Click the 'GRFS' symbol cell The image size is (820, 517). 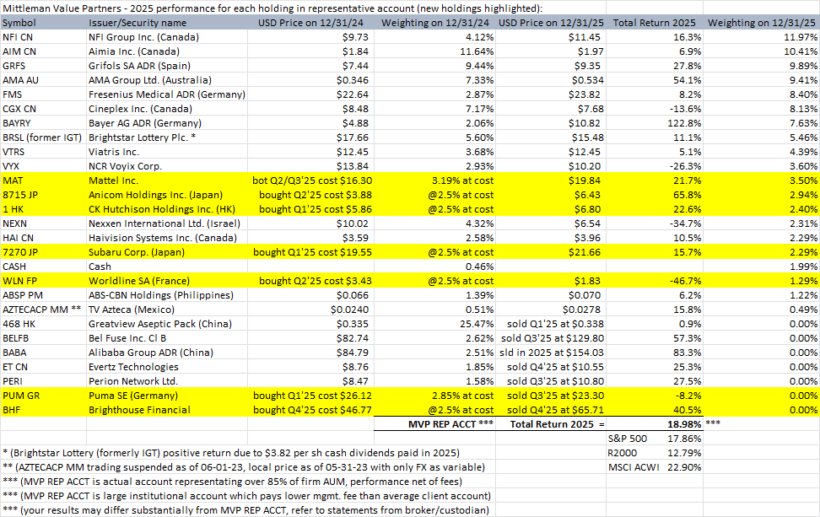pos(43,66)
